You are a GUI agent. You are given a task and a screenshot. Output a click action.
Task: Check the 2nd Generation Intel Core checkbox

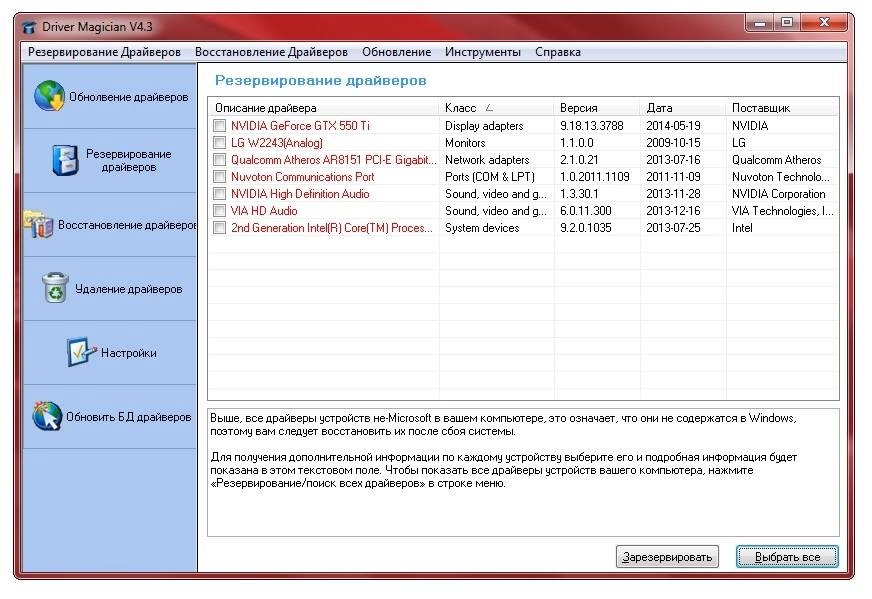[x=220, y=227]
